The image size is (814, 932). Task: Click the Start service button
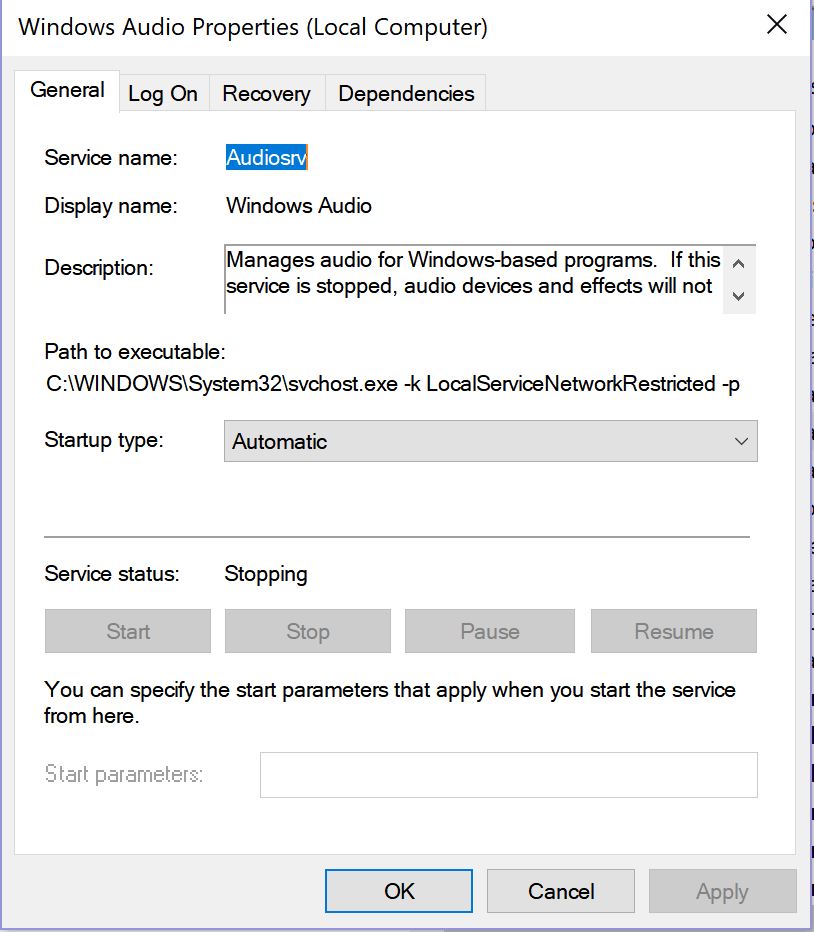(128, 631)
